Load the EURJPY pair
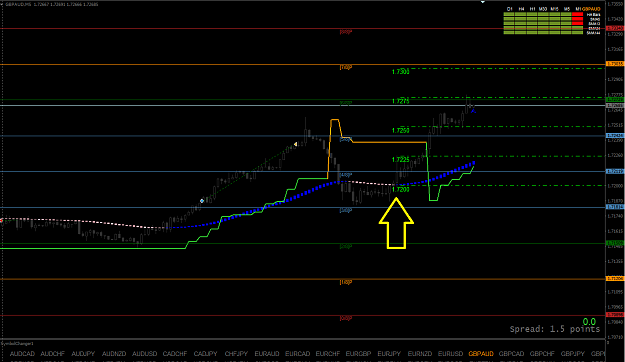Viewport: 625px width, 362px height. click(x=389, y=354)
